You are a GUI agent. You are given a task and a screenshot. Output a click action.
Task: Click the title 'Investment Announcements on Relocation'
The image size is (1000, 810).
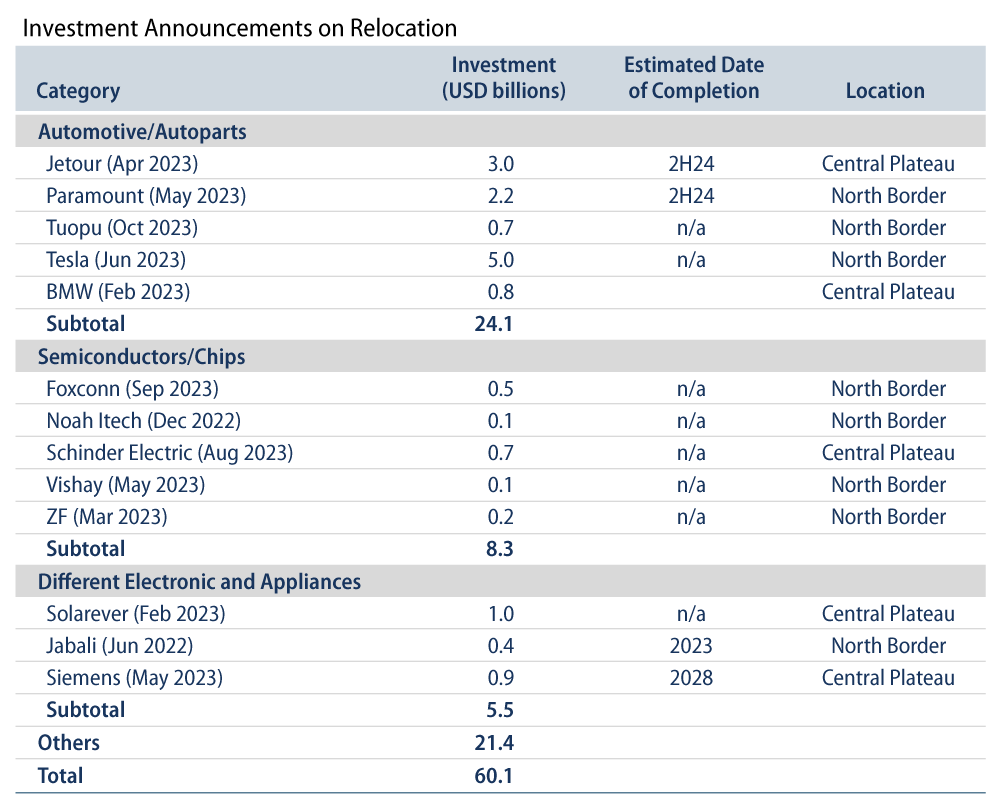tap(240, 29)
